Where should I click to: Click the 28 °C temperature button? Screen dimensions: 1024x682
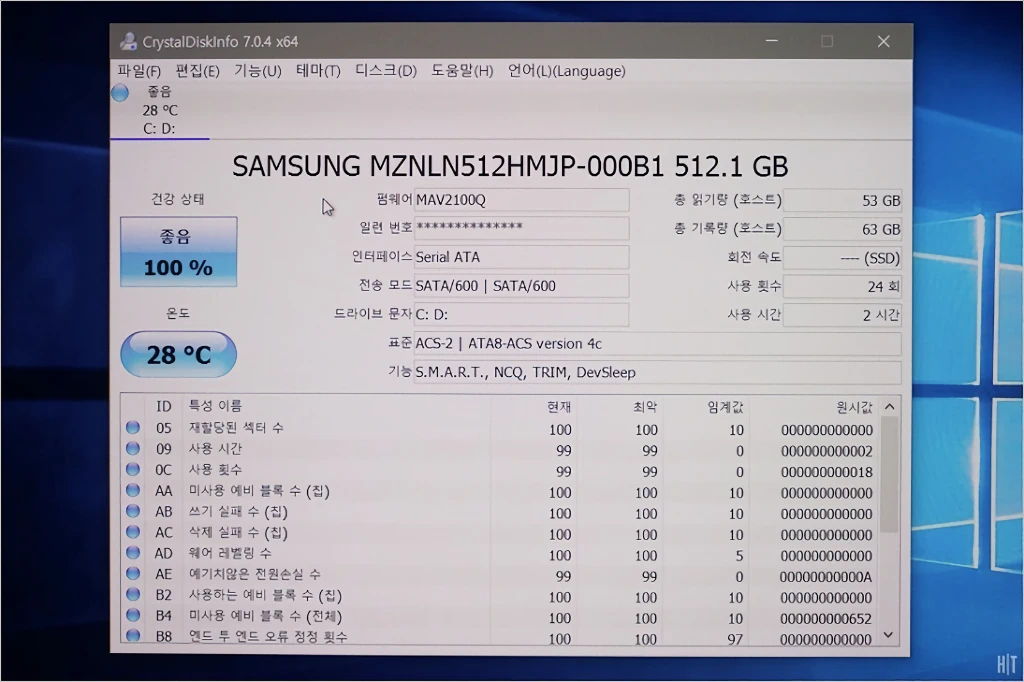[178, 354]
